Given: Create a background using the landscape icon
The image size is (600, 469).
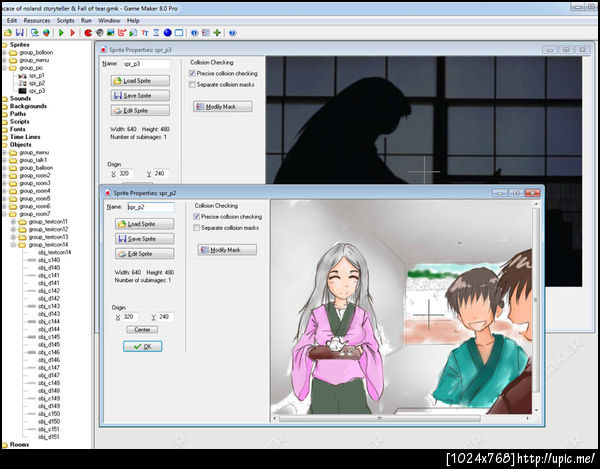Looking at the screenshot, I should (x=111, y=33).
